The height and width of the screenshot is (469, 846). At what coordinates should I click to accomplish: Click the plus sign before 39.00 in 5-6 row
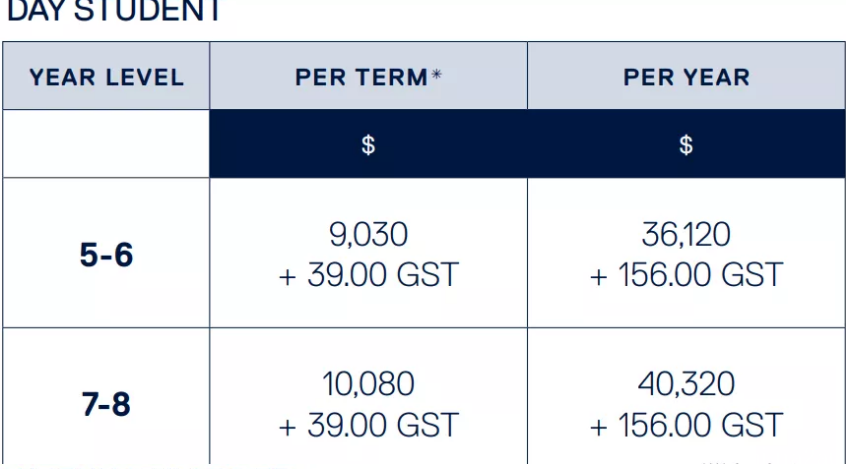click(288, 277)
